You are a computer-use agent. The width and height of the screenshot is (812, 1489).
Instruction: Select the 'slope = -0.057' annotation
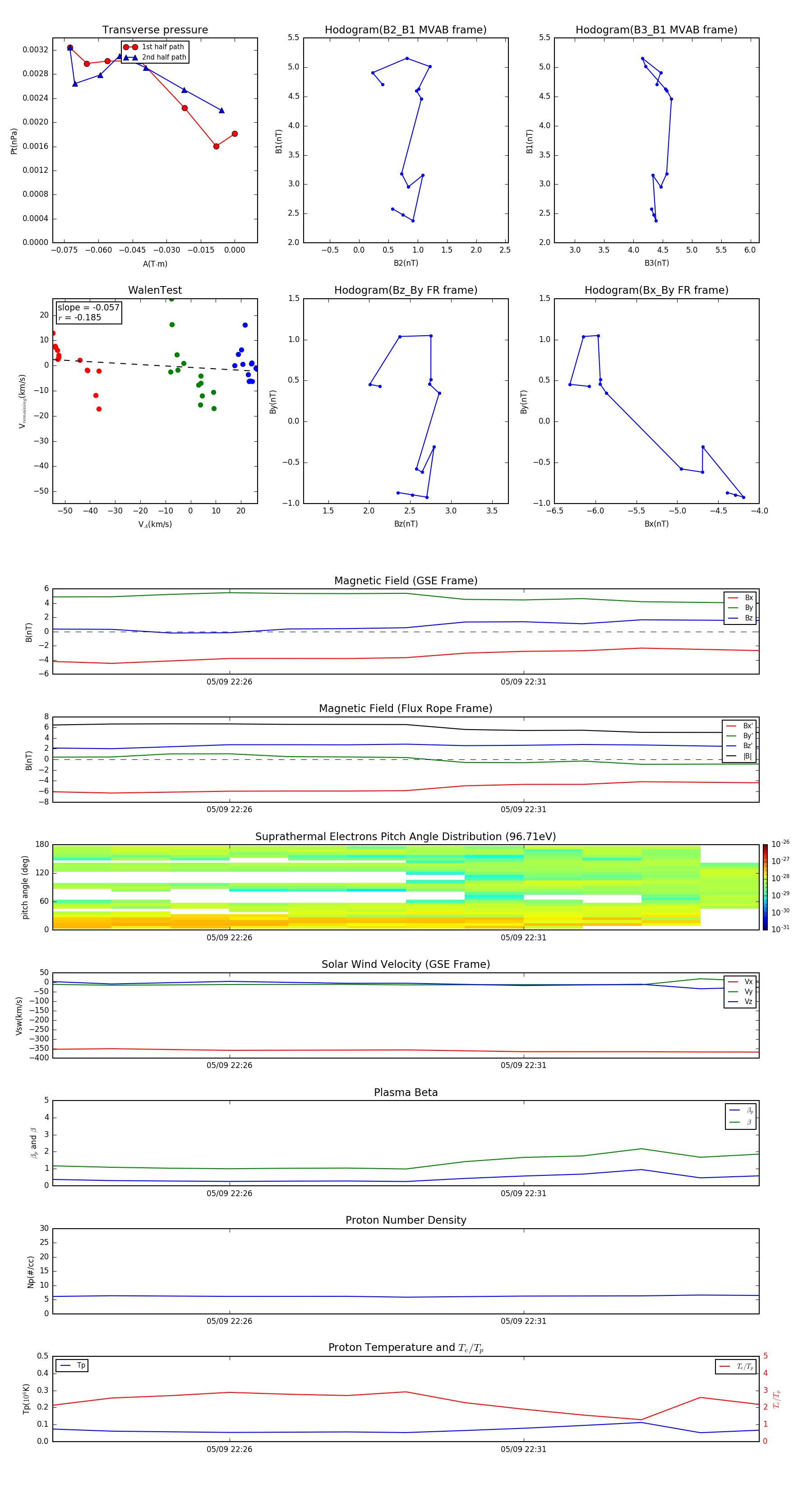[x=88, y=308]
